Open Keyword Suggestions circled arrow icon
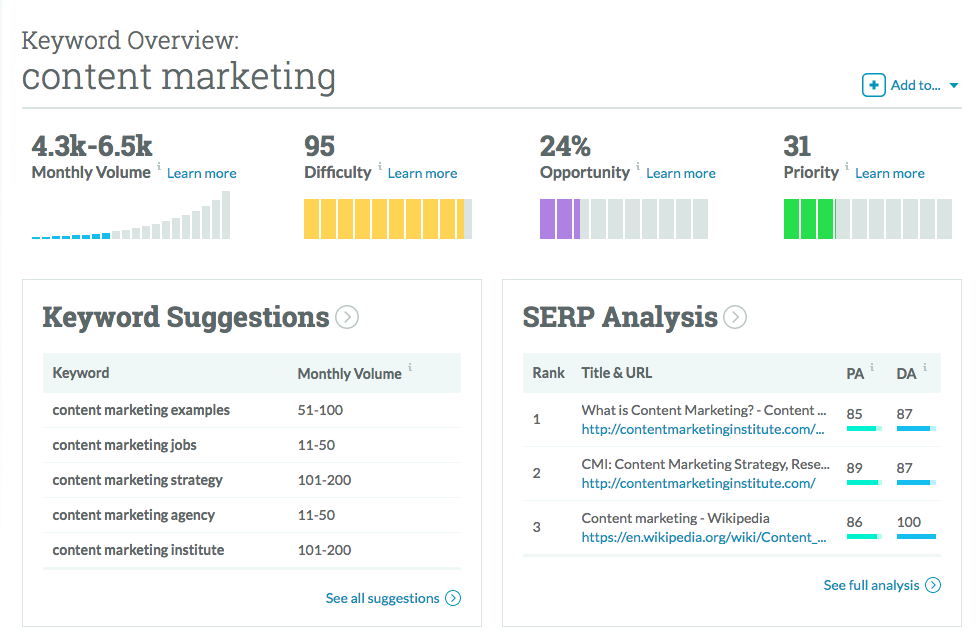Screen dimensions: 977x636 click(x=347, y=317)
